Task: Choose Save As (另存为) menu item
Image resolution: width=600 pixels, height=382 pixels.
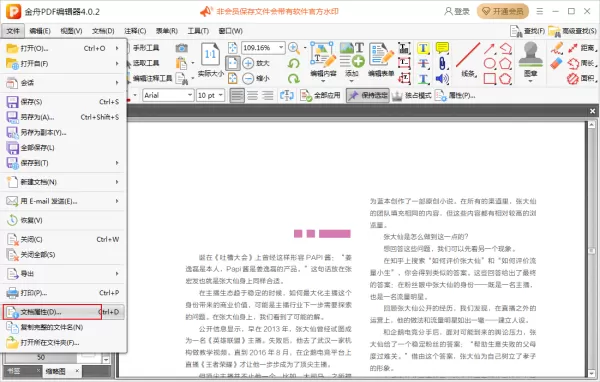Action: pos(64,117)
